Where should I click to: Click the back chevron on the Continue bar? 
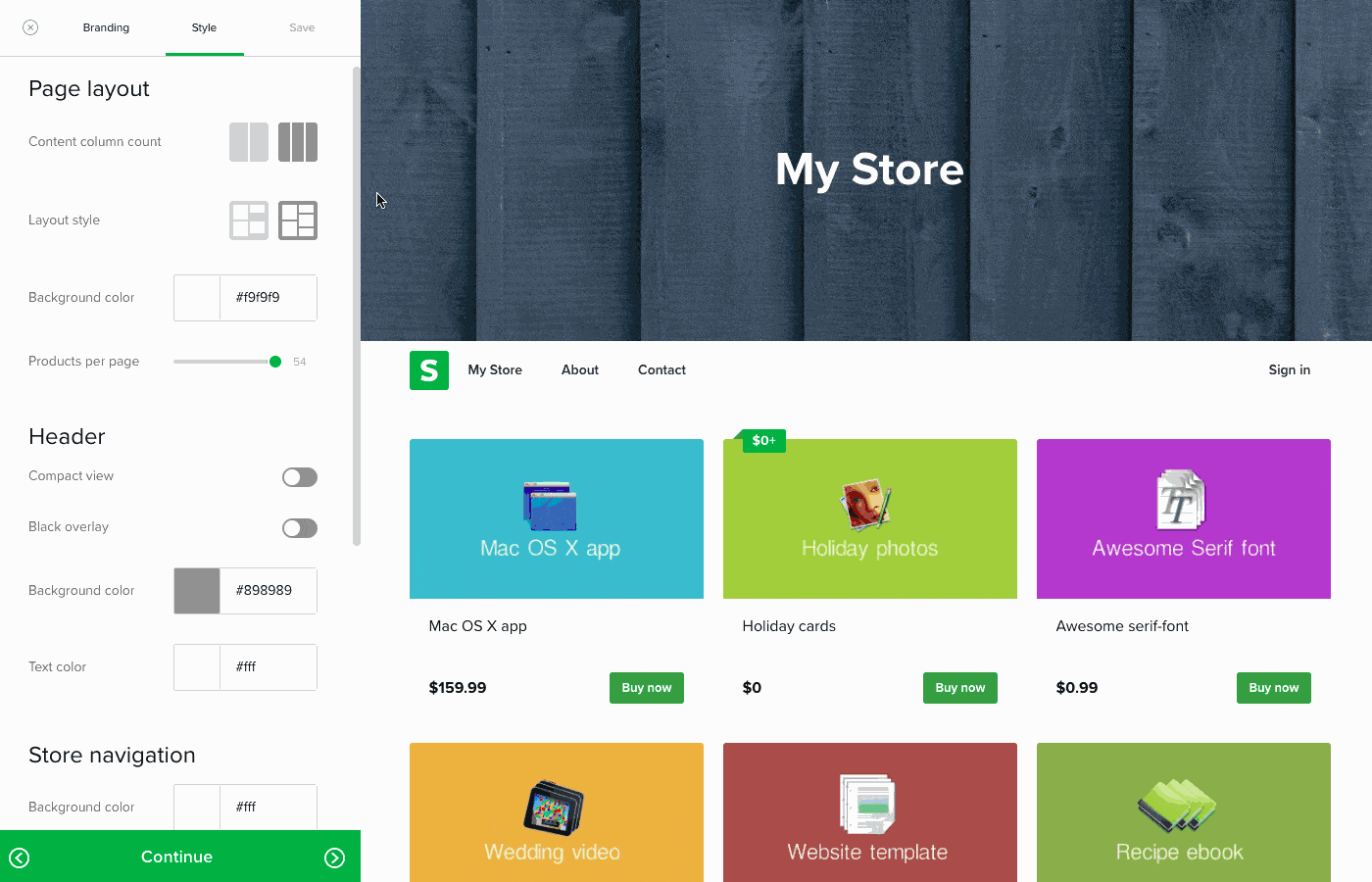pos(20,857)
